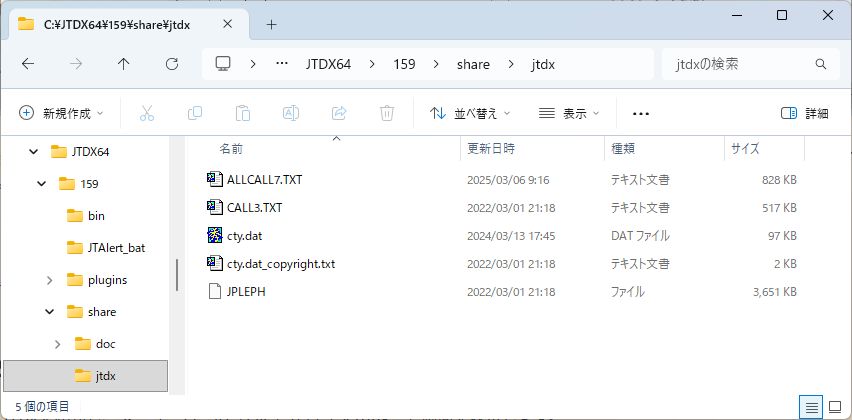The width and height of the screenshot is (852, 420).
Task: Click the 3,651 KB size value
Action: [x=775, y=292]
